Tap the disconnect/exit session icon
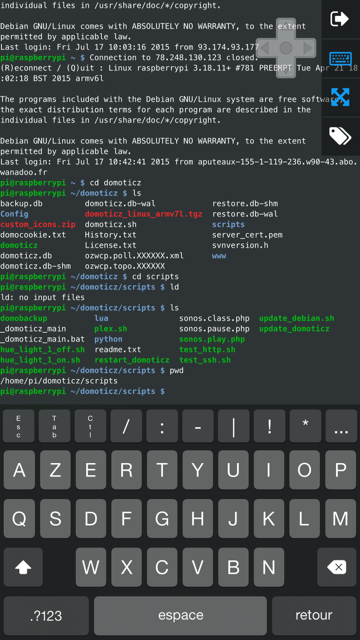 click(x=340, y=19)
